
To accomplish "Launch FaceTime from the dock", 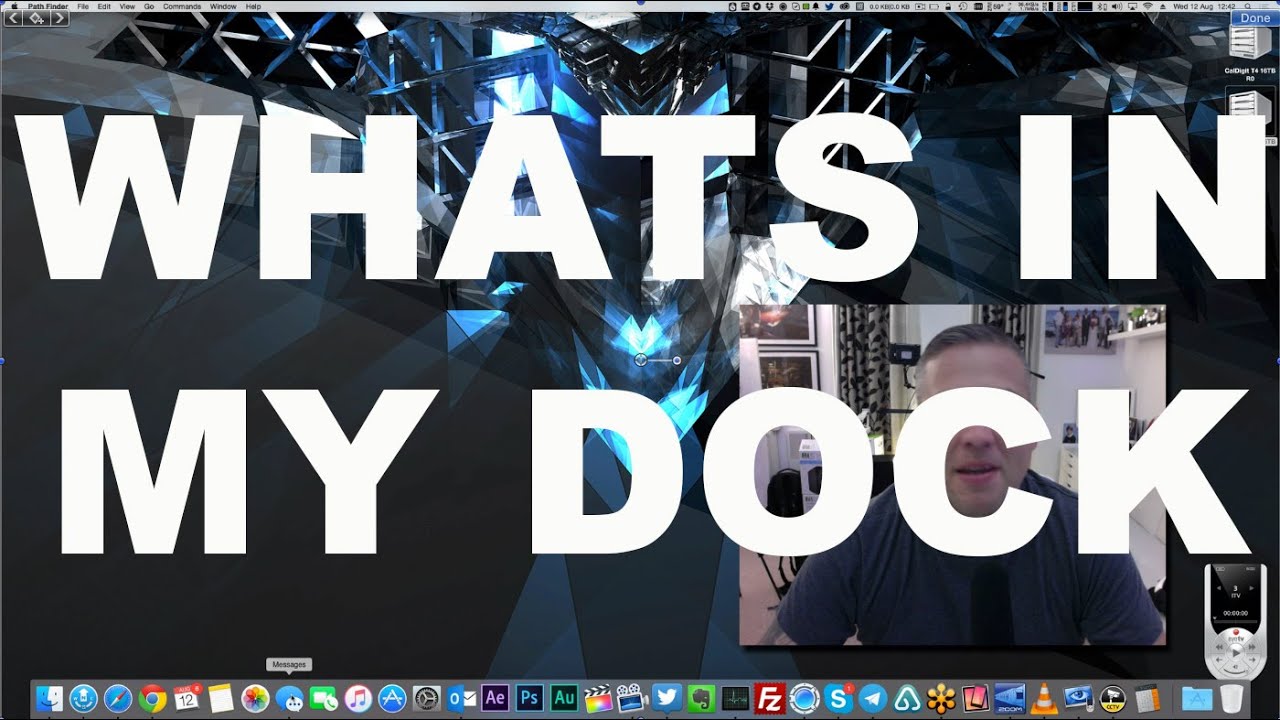I will [x=324, y=698].
